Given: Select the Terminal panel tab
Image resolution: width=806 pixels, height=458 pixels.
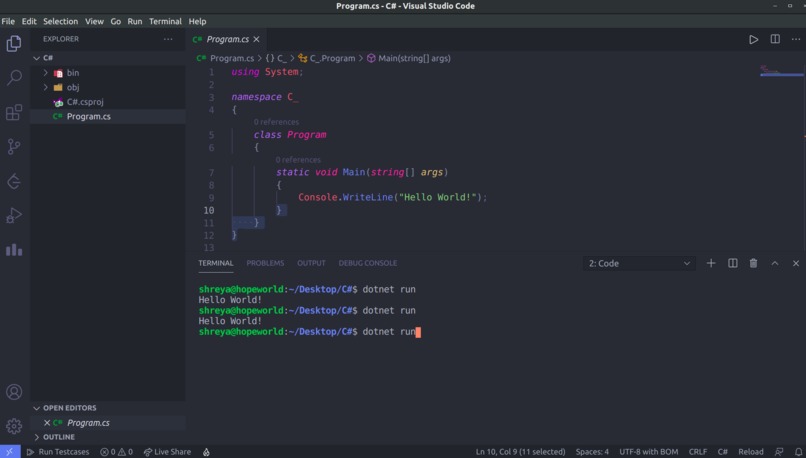Looking at the screenshot, I should point(215,263).
